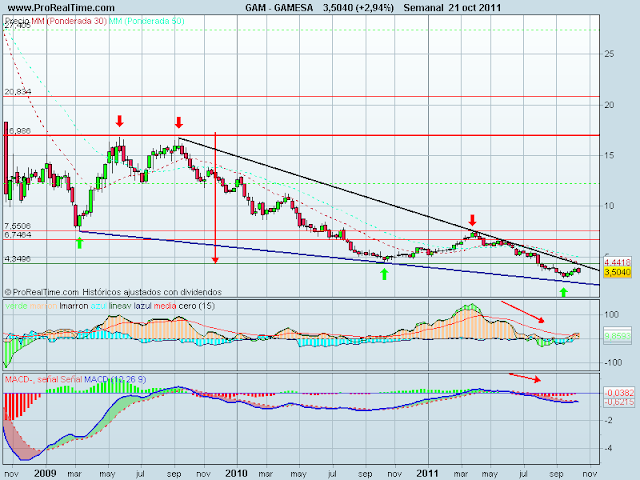640x480 pixels.
Task: Click the 25 value on the price axis
Action: 609,54
